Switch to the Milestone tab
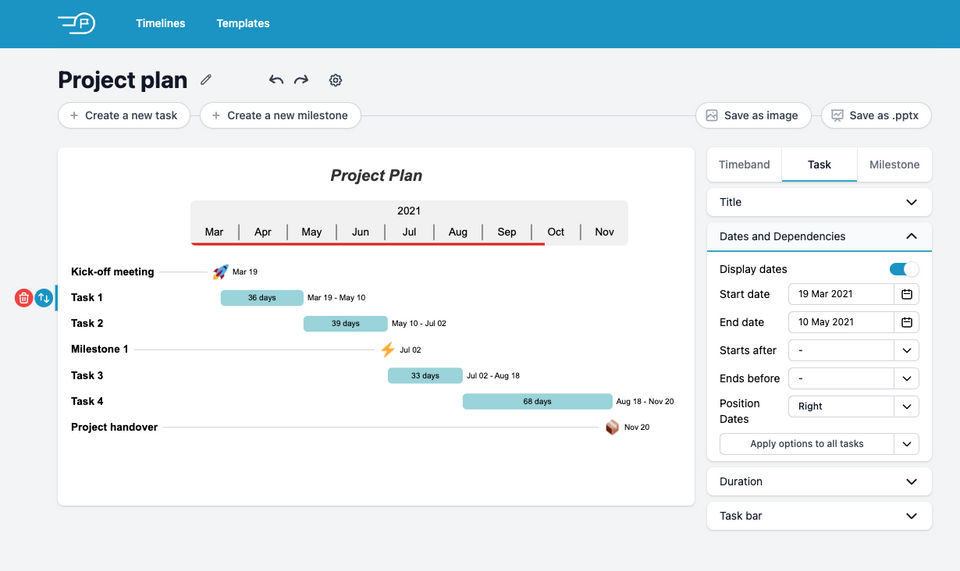 pyautogui.click(x=894, y=165)
